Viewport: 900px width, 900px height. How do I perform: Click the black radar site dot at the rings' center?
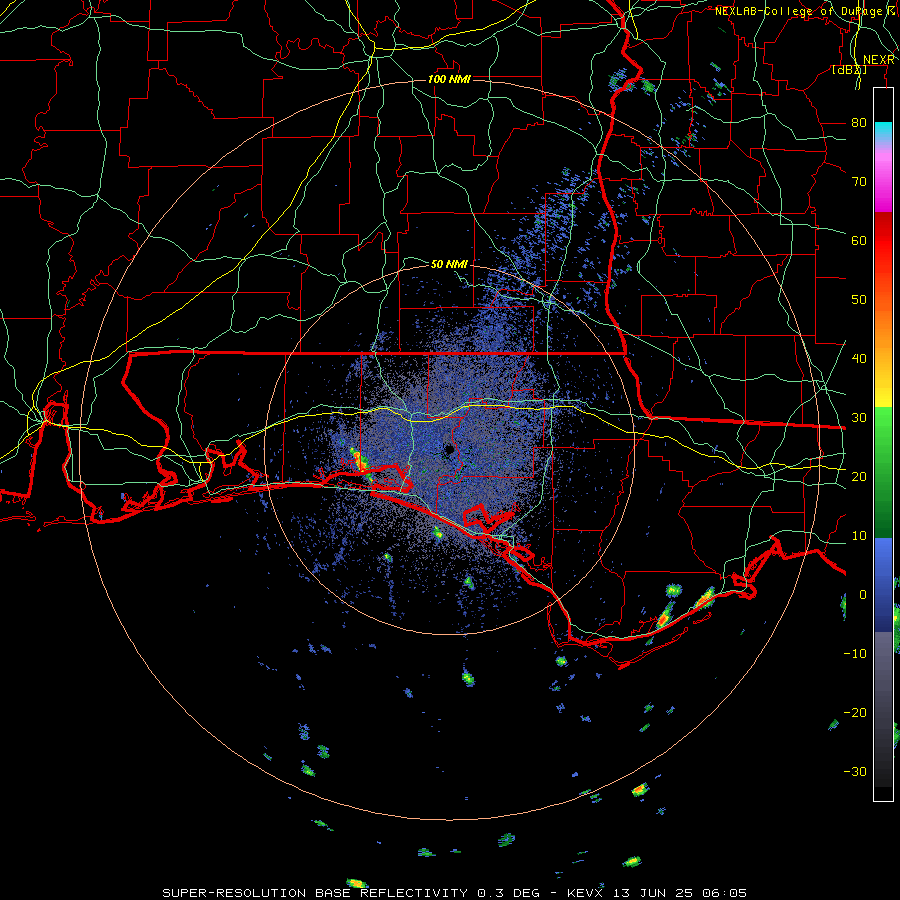449,450
